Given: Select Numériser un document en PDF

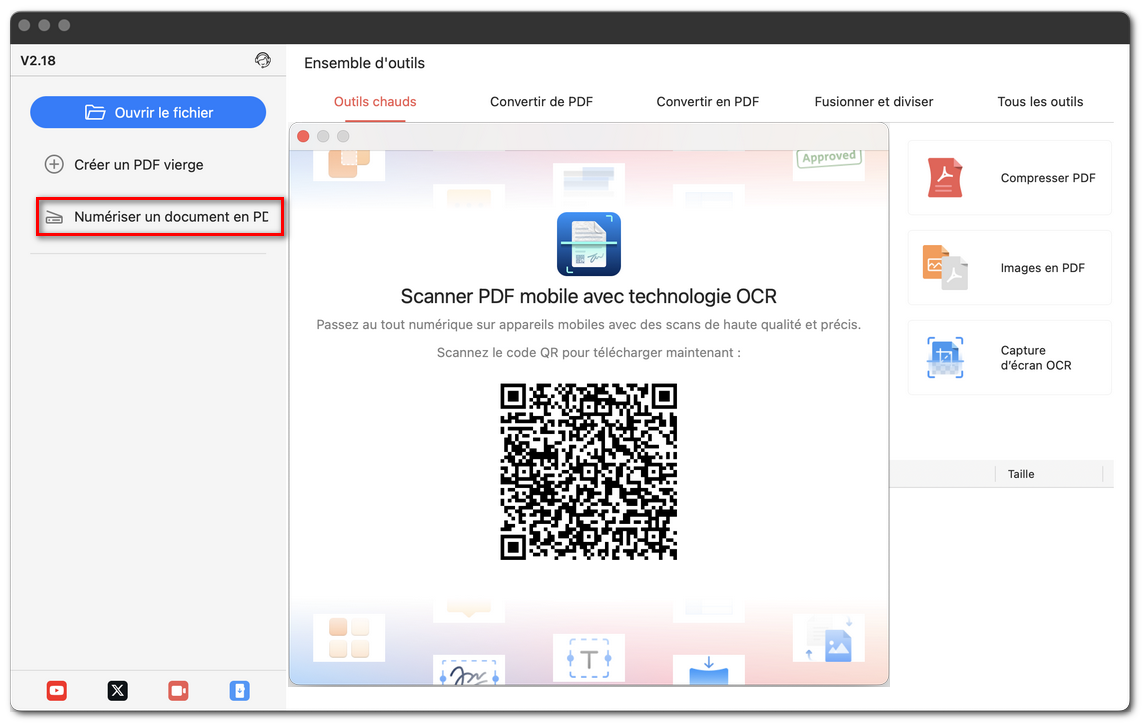Looking at the screenshot, I should (x=159, y=216).
